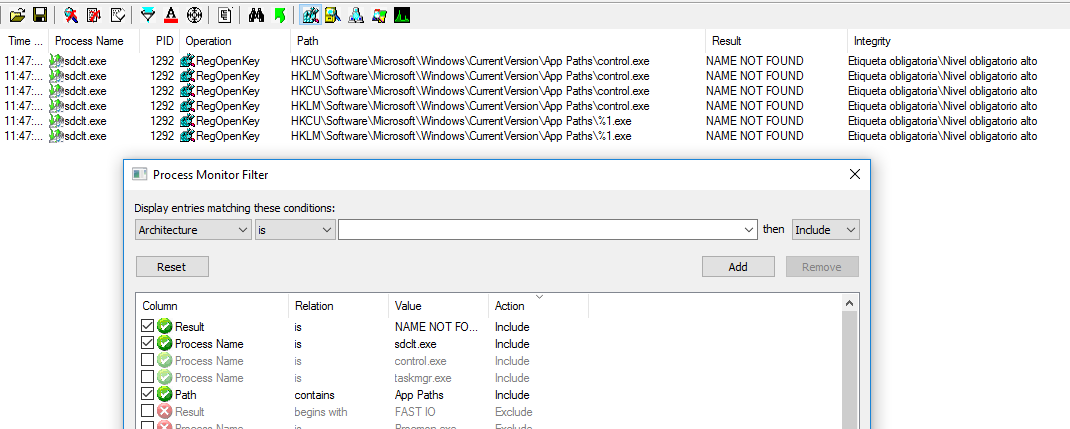Click the RegOpenKey registry icon in first event row
Viewport: 1070px width, 429px height.
pyautogui.click(x=187, y=61)
